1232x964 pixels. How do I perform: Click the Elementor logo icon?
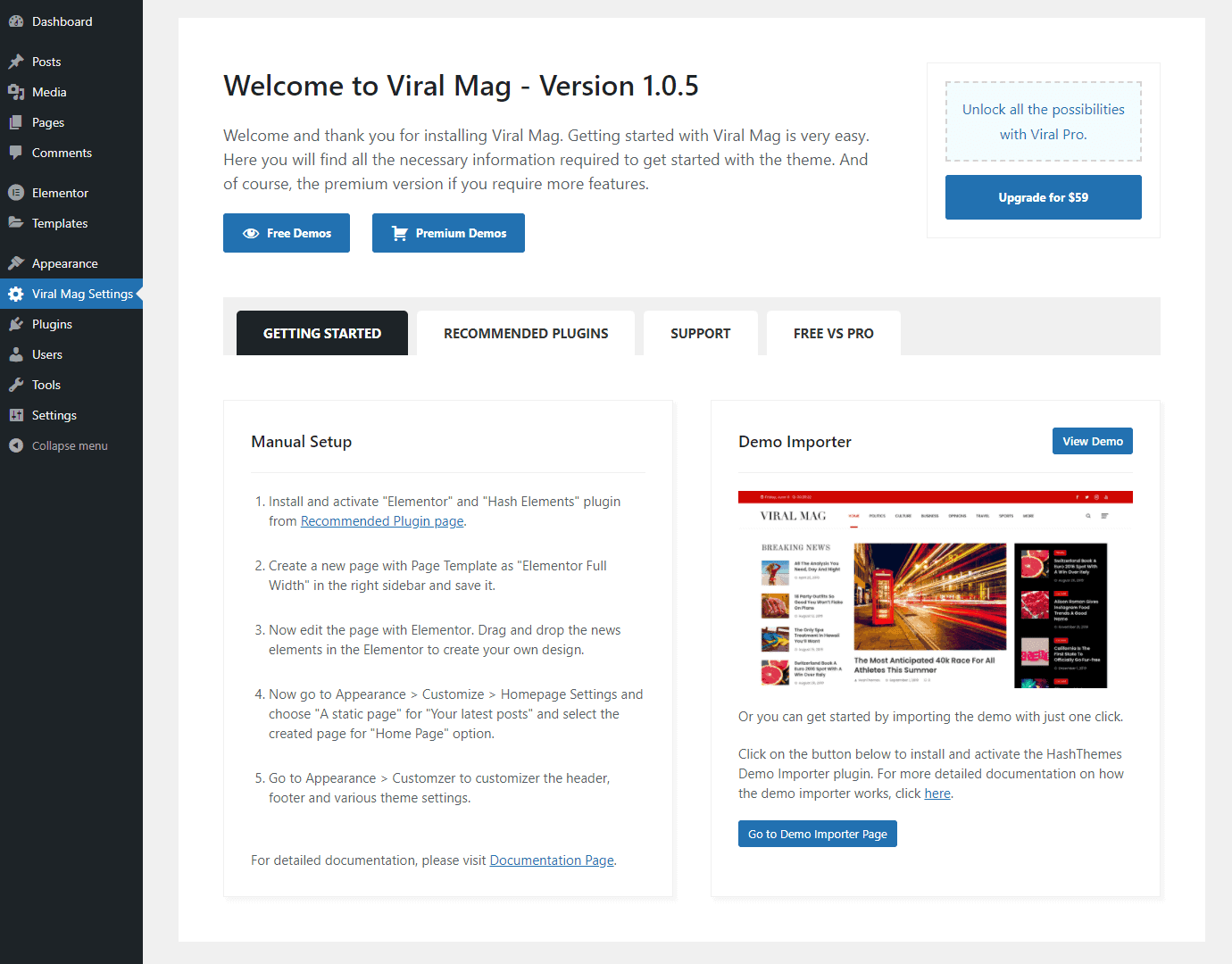pyautogui.click(x=16, y=193)
